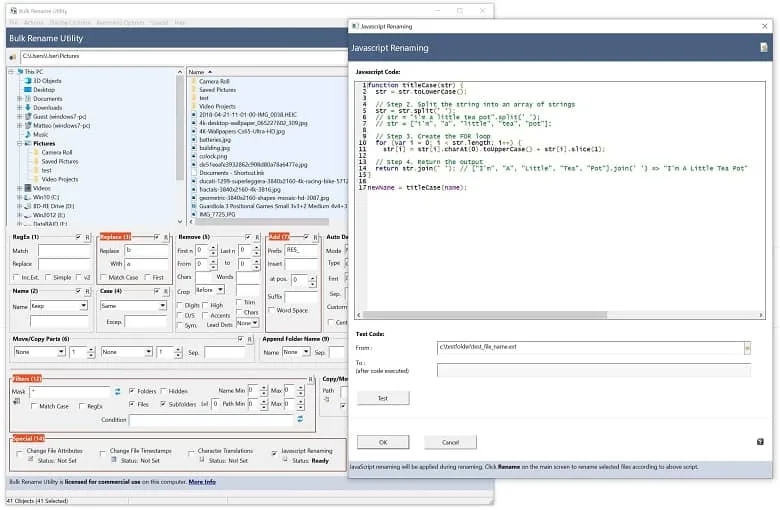Click the R reset button of Filters (12)
This screenshot has width=780, height=510.
(310, 380)
